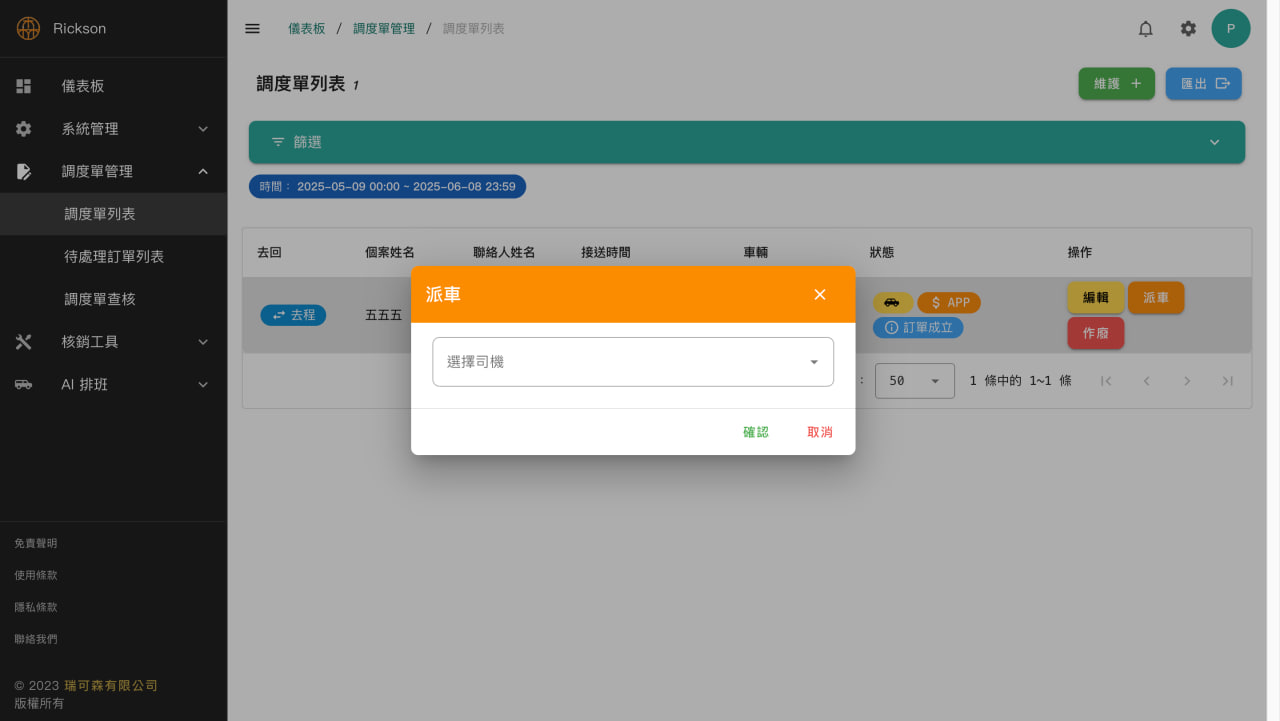
Task: Select 調度單查核 in sidebar
Action: tap(113, 299)
